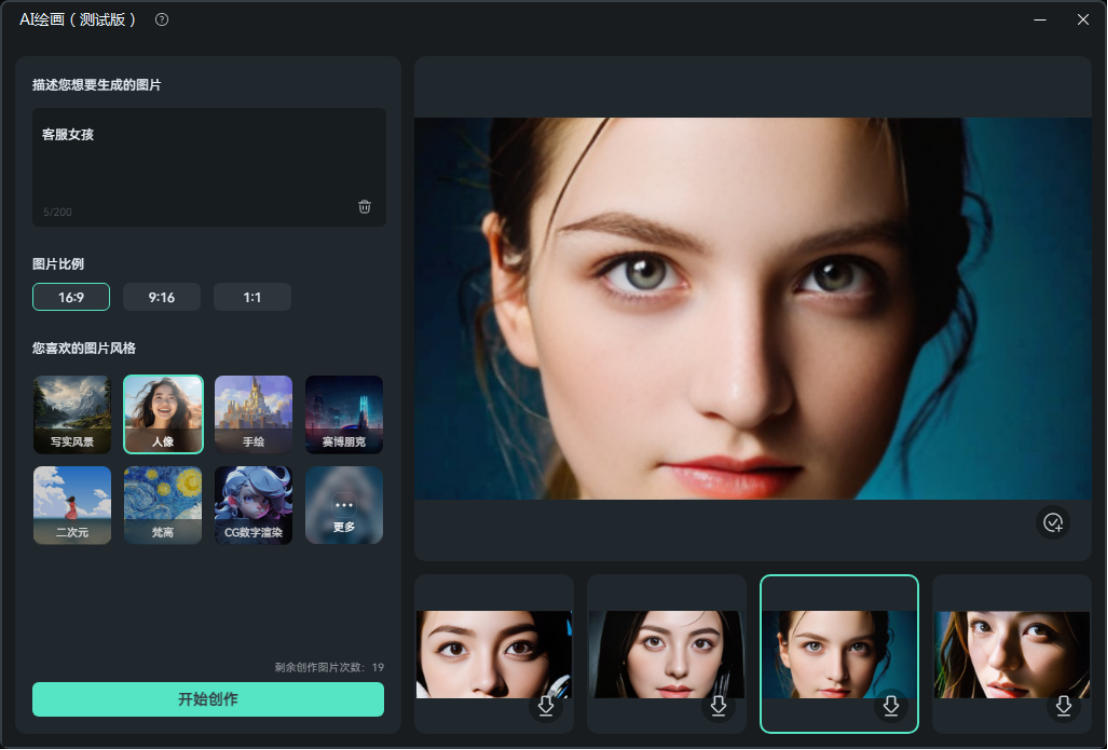Open the first generated face thumbnail
The height and width of the screenshot is (750, 1108).
pyautogui.click(x=493, y=650)
